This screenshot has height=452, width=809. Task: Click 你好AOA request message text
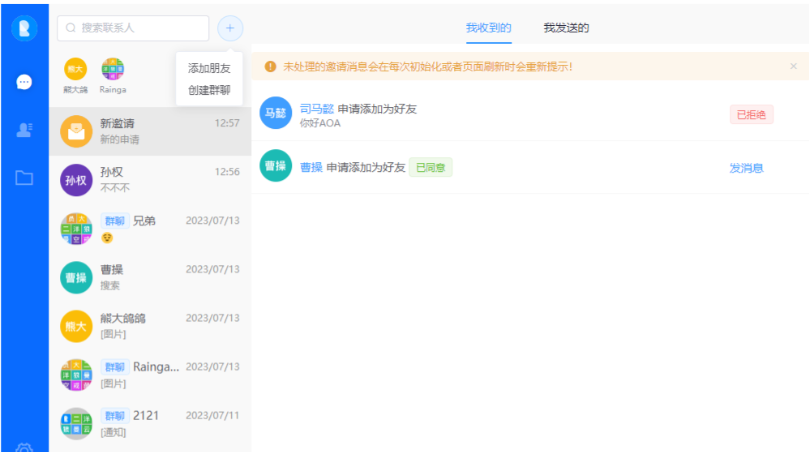click(x=320, y=123)
